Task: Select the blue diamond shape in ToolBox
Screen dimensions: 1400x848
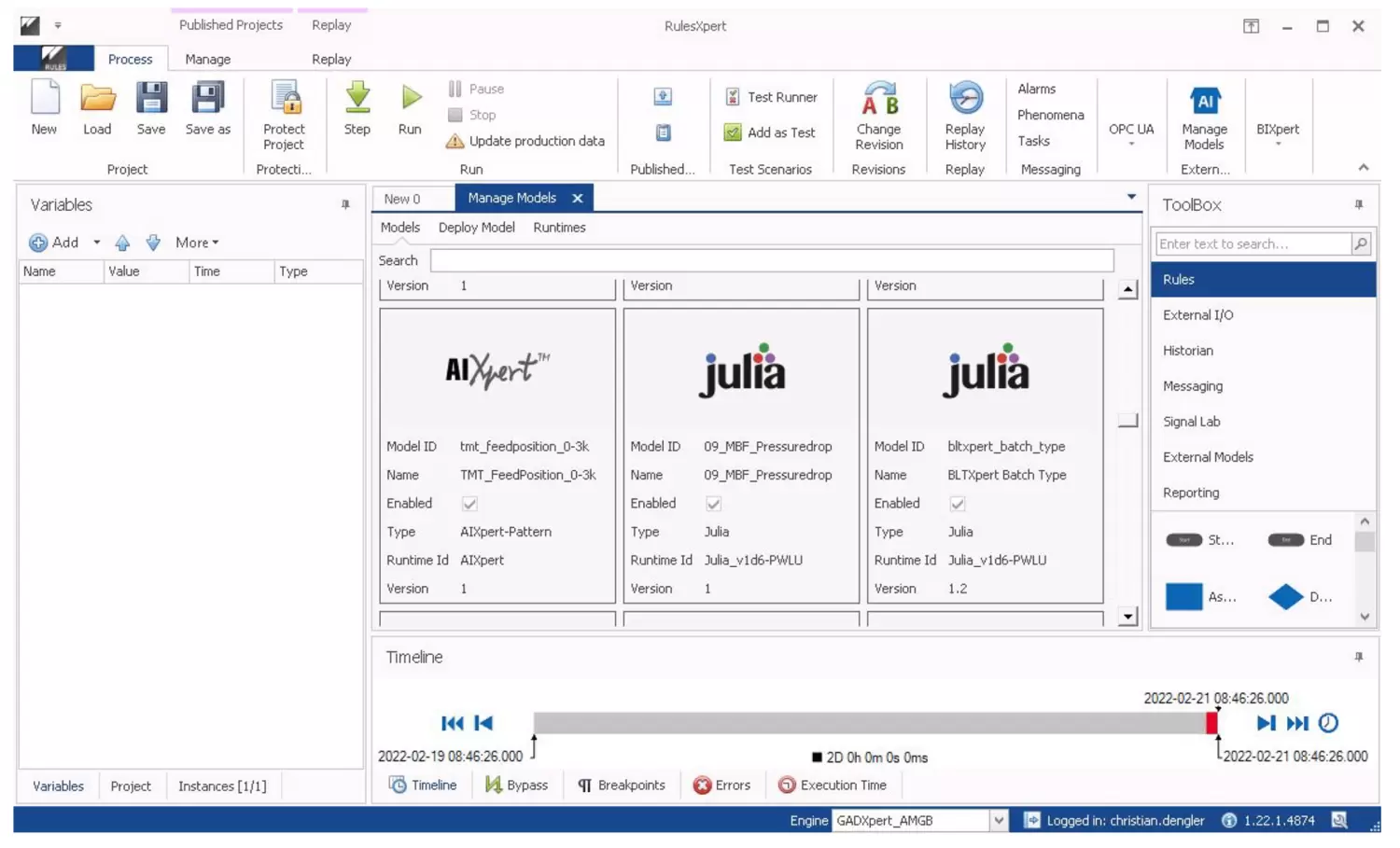Action: tap(1285, 596)
